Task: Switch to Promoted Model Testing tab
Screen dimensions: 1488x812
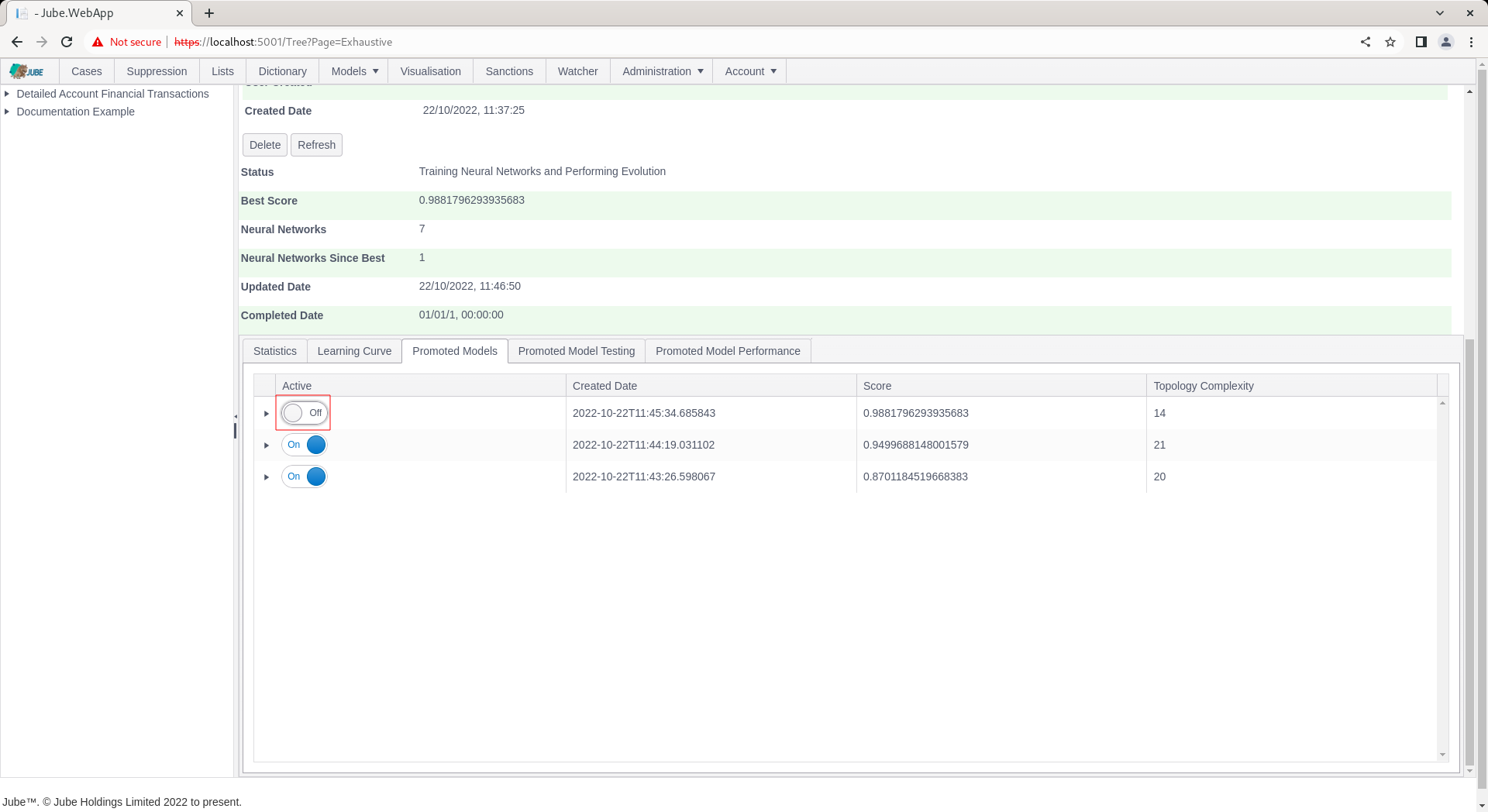Action: [577, 351]
